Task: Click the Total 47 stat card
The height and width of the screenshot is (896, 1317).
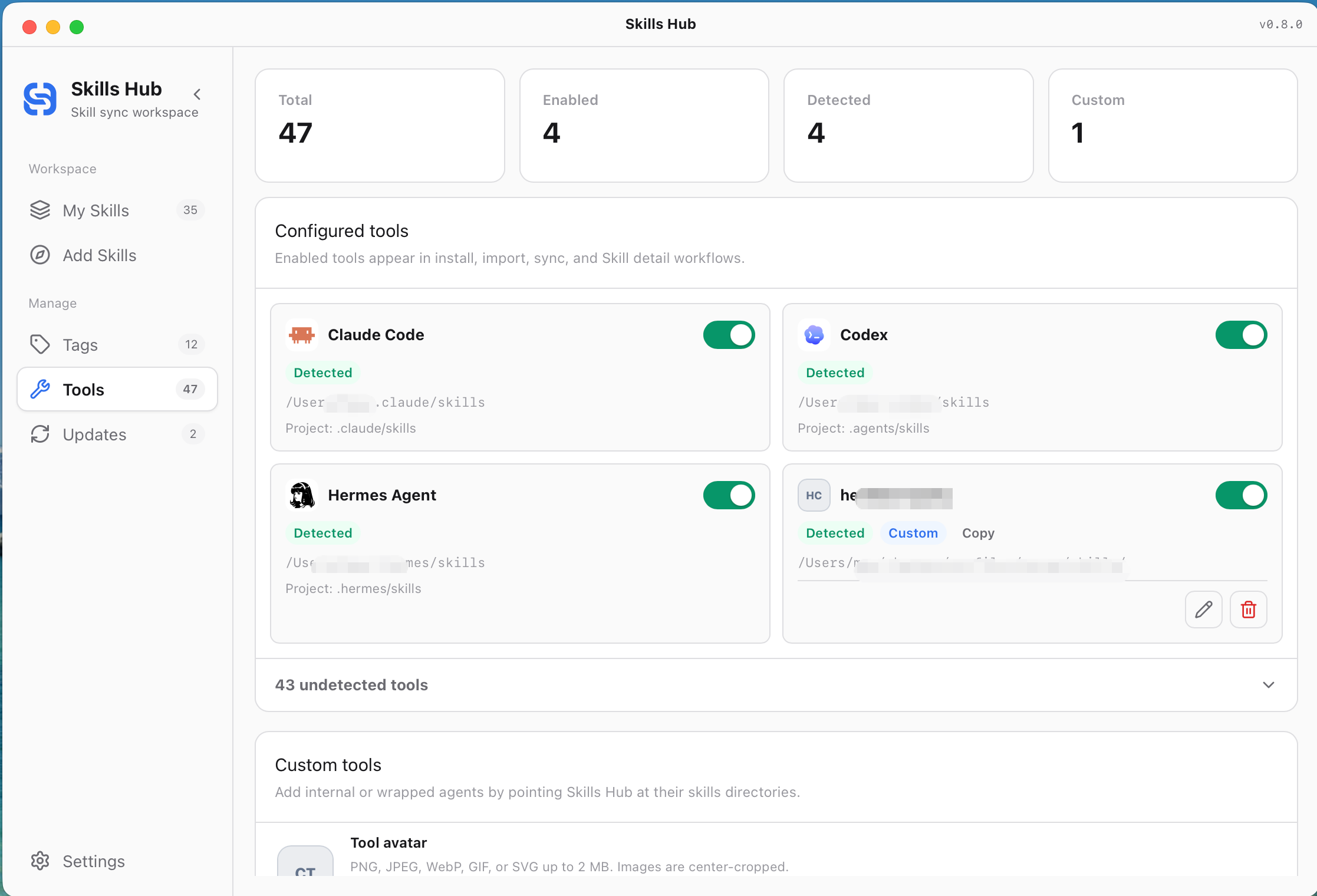Action: coord(380,126)
